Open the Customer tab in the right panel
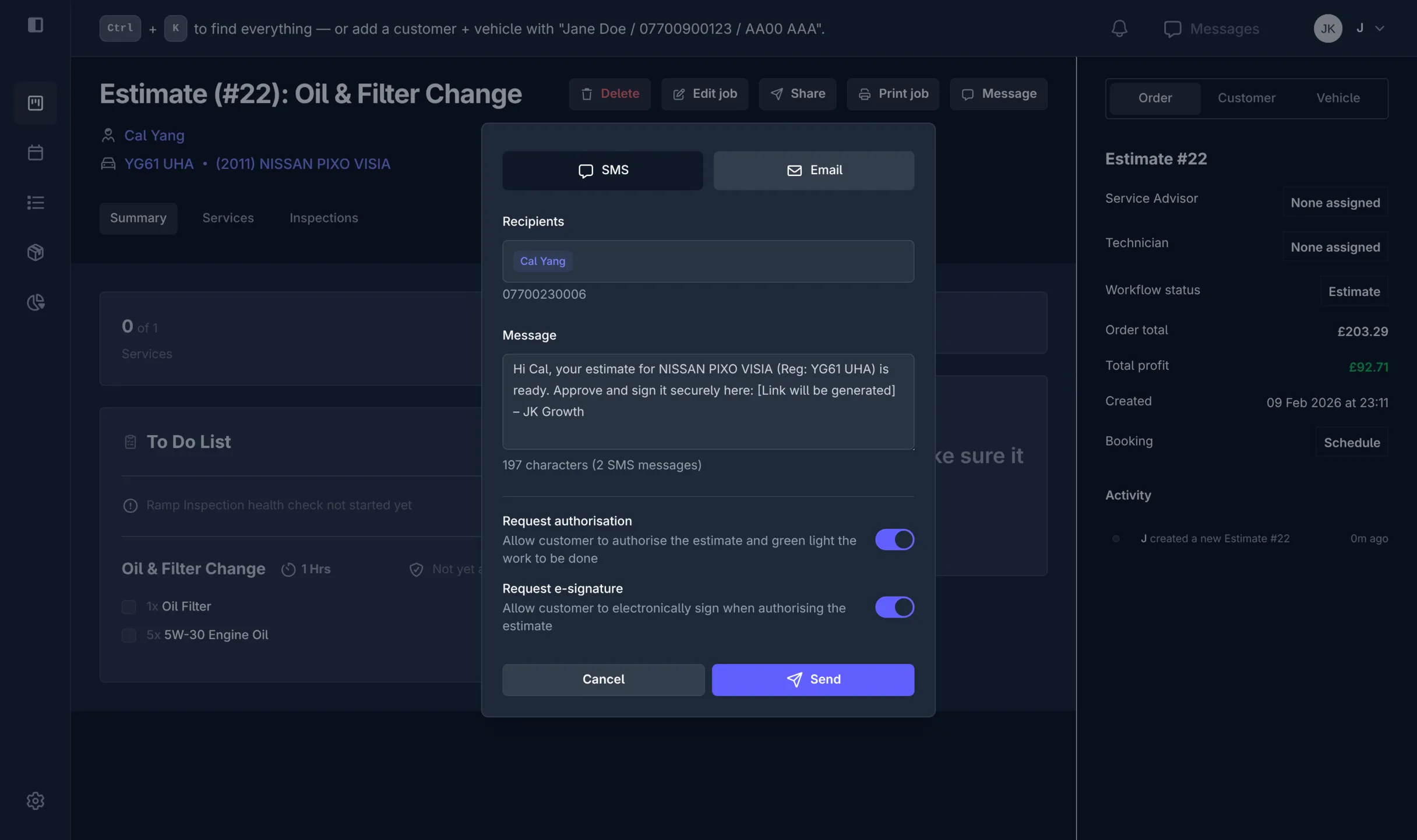Screen dimensions: 1417x840 click(1246, 97)
